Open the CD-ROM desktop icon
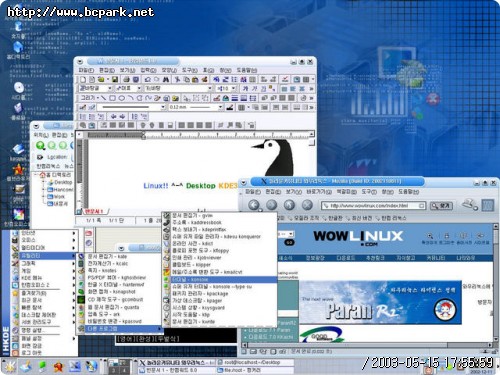Screen dimensions: 500x375 [x=19, y=88]
